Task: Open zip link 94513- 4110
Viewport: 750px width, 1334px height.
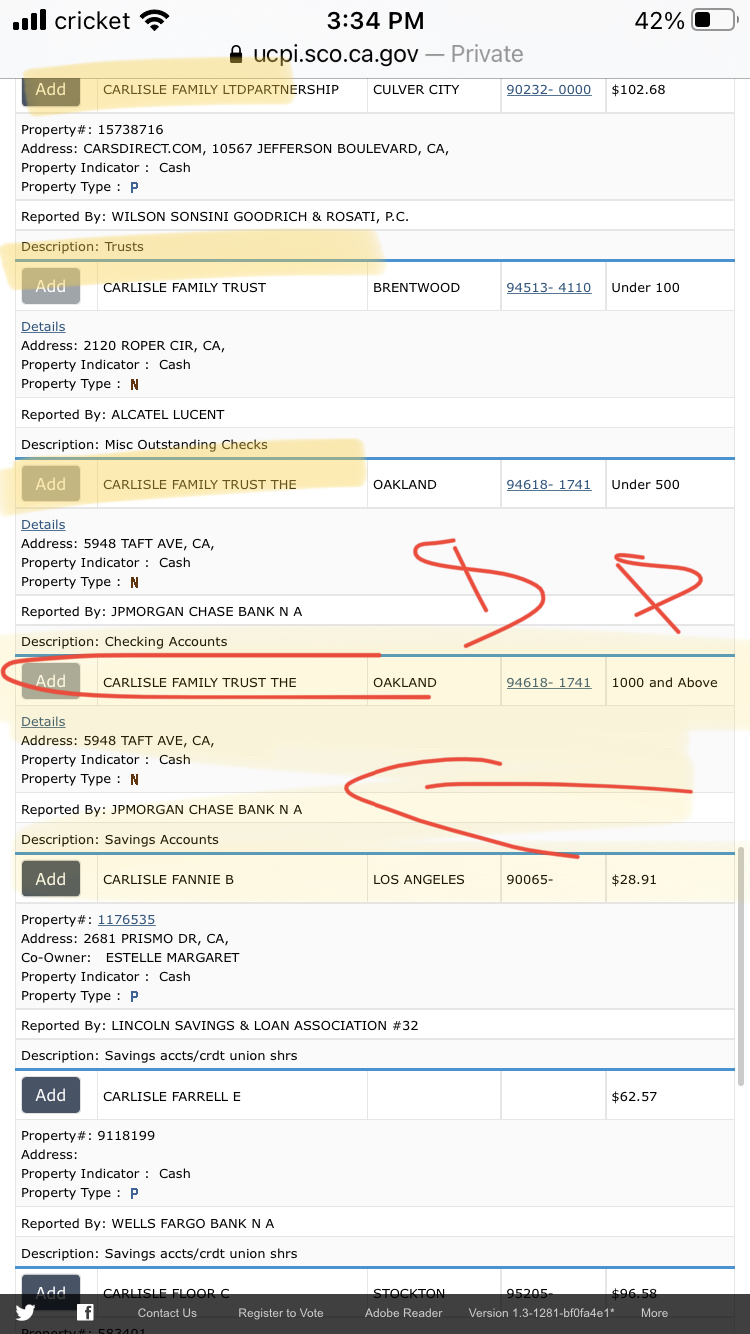Action: click(x=549, y=287)
